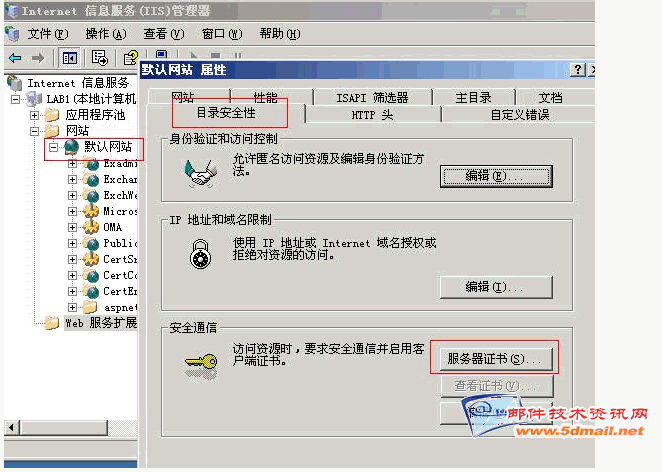The image size is (662, 472).
Task: Click the tree pane's left scroll arrow
Action: [x=12, y=427]
